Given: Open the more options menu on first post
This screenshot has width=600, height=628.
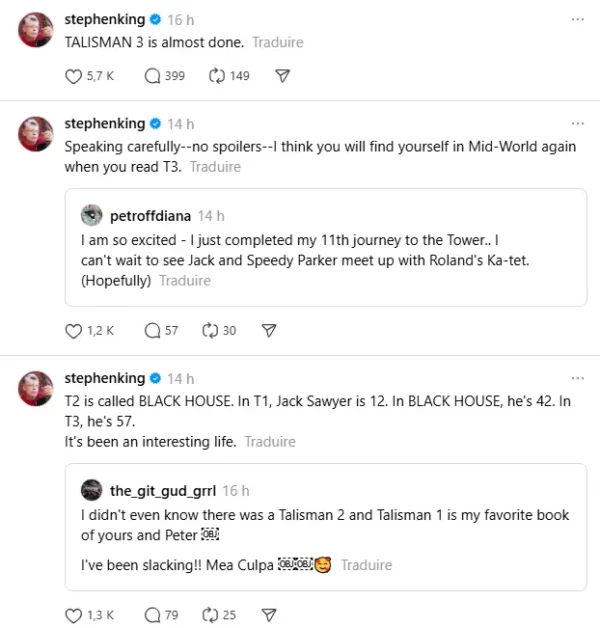Looking at the screenshot, I should [x=577, y=19].
